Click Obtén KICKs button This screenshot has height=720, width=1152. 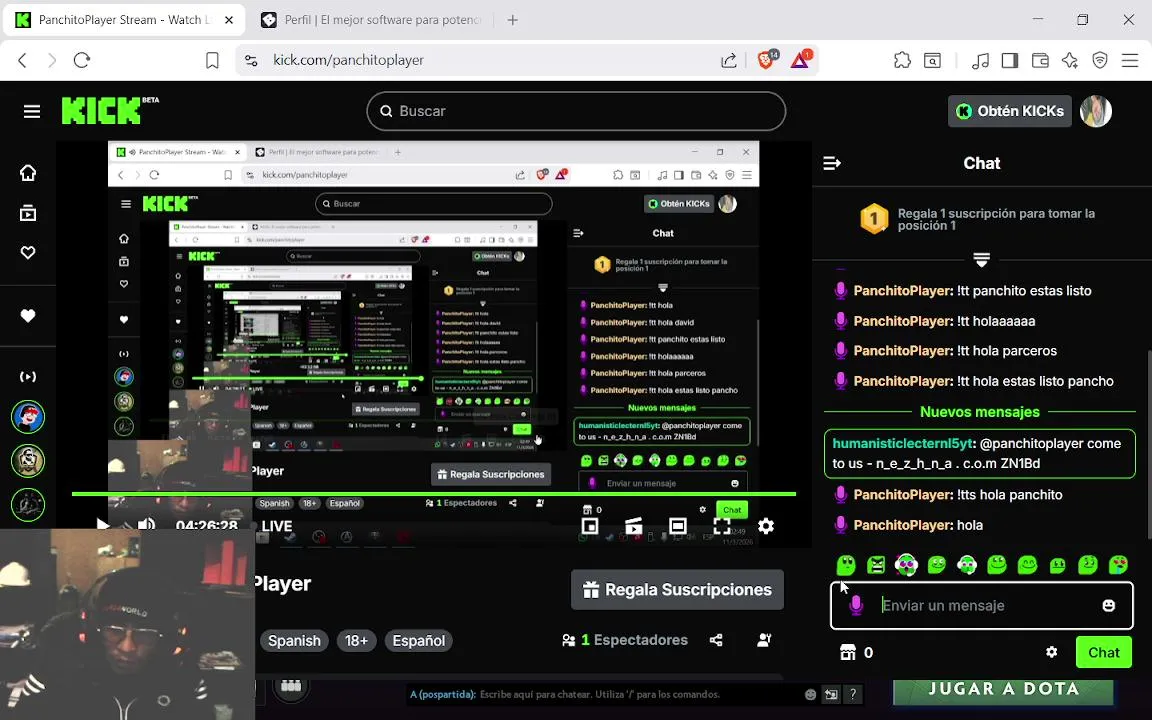pos(1009,111)
